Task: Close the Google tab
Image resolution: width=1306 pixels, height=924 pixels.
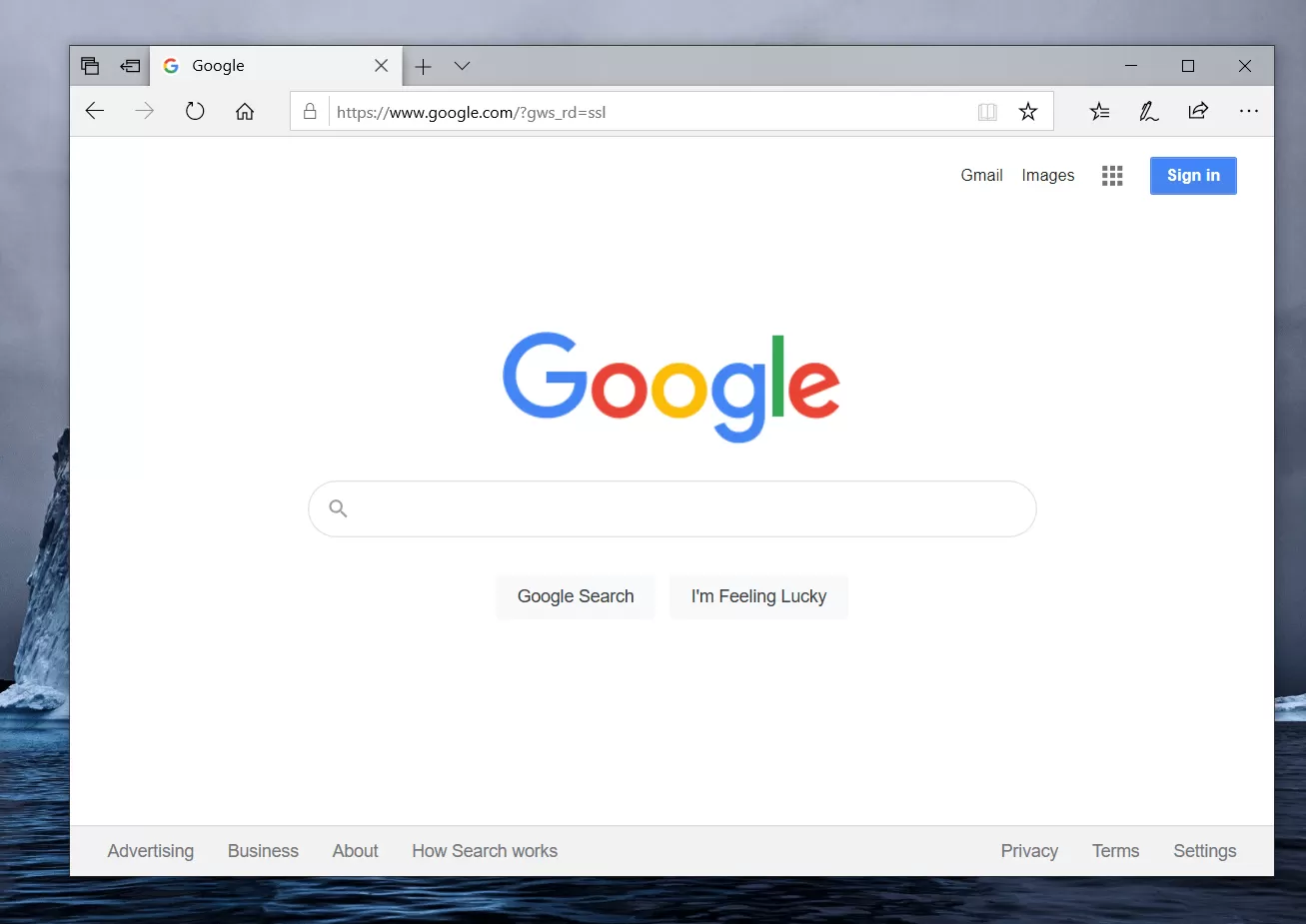Action: coord(381,66)
